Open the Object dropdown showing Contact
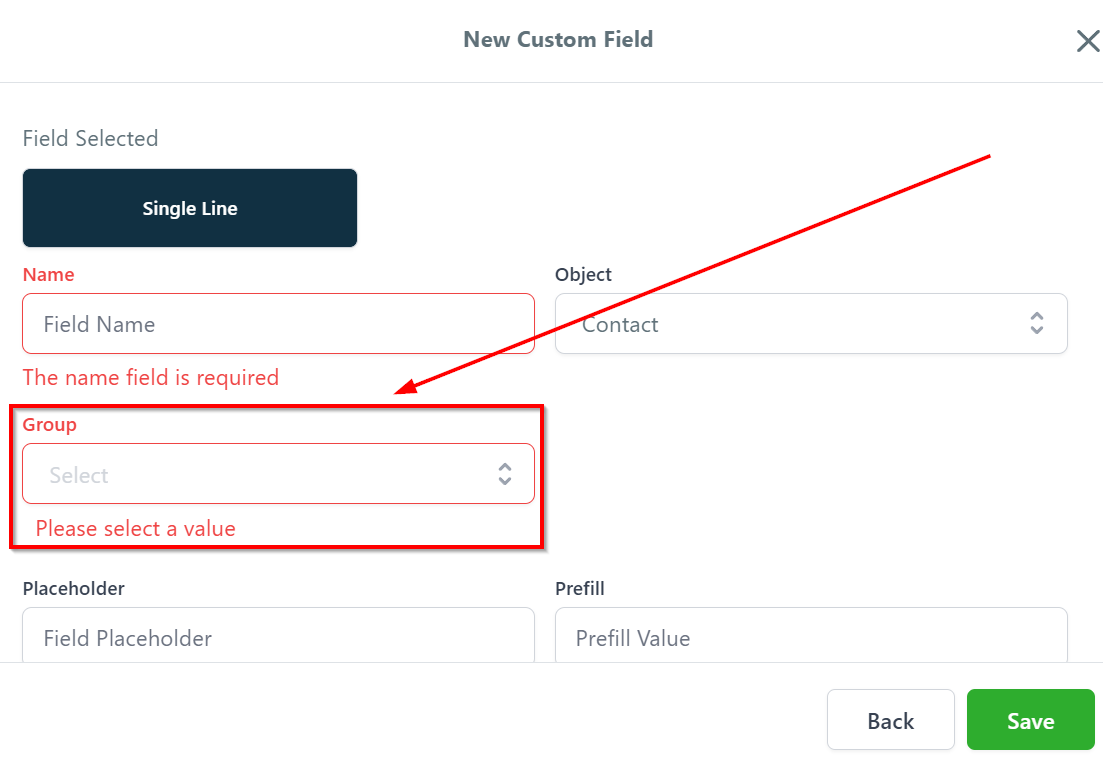This screenshot has height=771, width=1103. click(x=790, y=324)
